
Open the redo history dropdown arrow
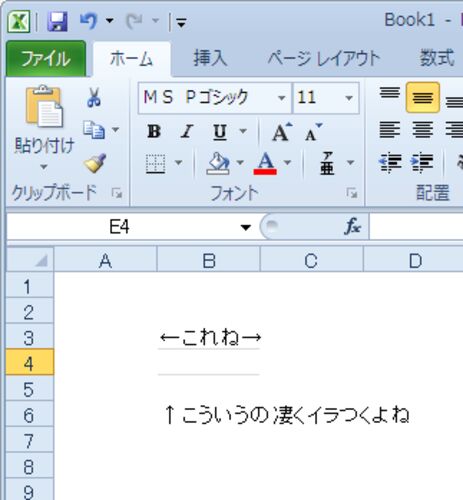pyautogui.click(x=155, y=21)
